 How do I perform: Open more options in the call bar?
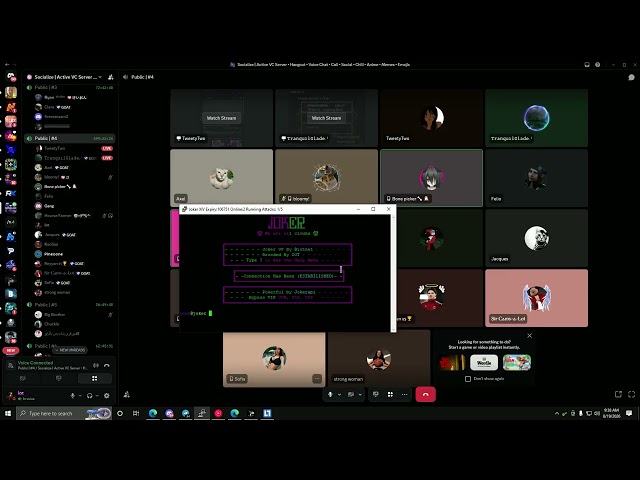[404, 394]
